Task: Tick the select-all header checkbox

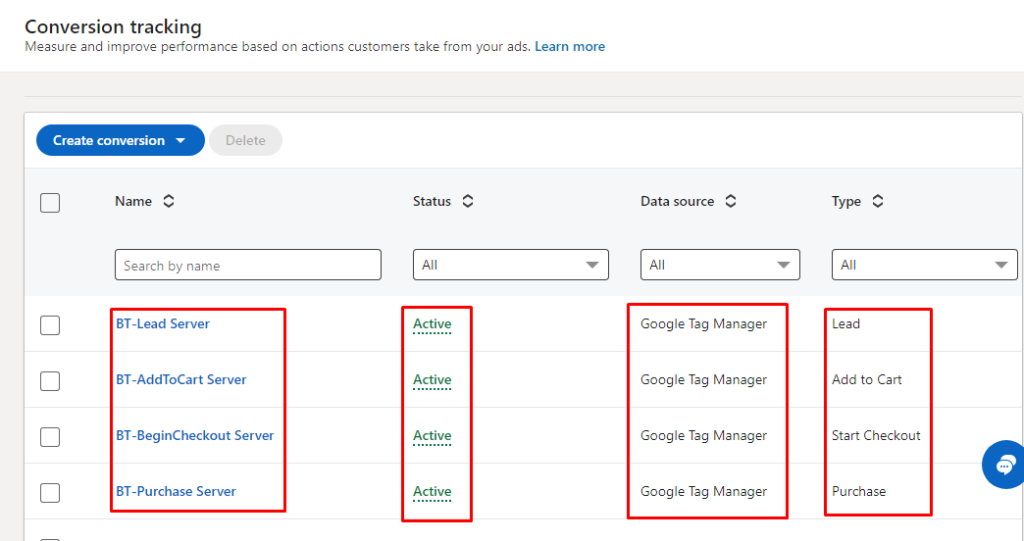Action: point(50,203)
